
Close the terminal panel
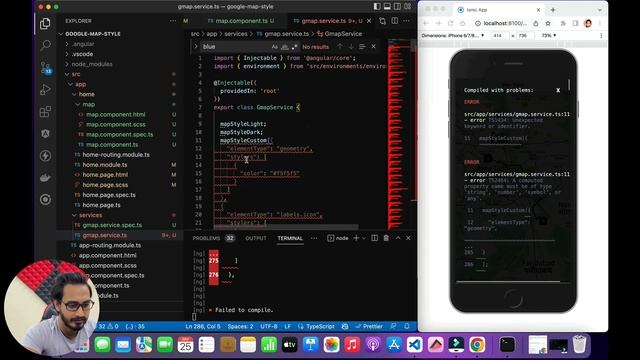(408, 238)
